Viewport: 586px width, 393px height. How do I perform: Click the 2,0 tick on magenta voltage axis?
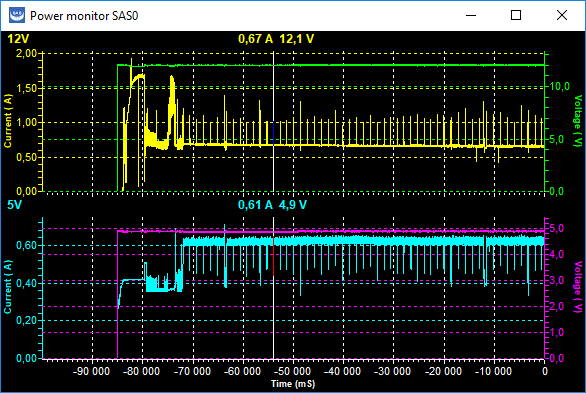[557, 306]
